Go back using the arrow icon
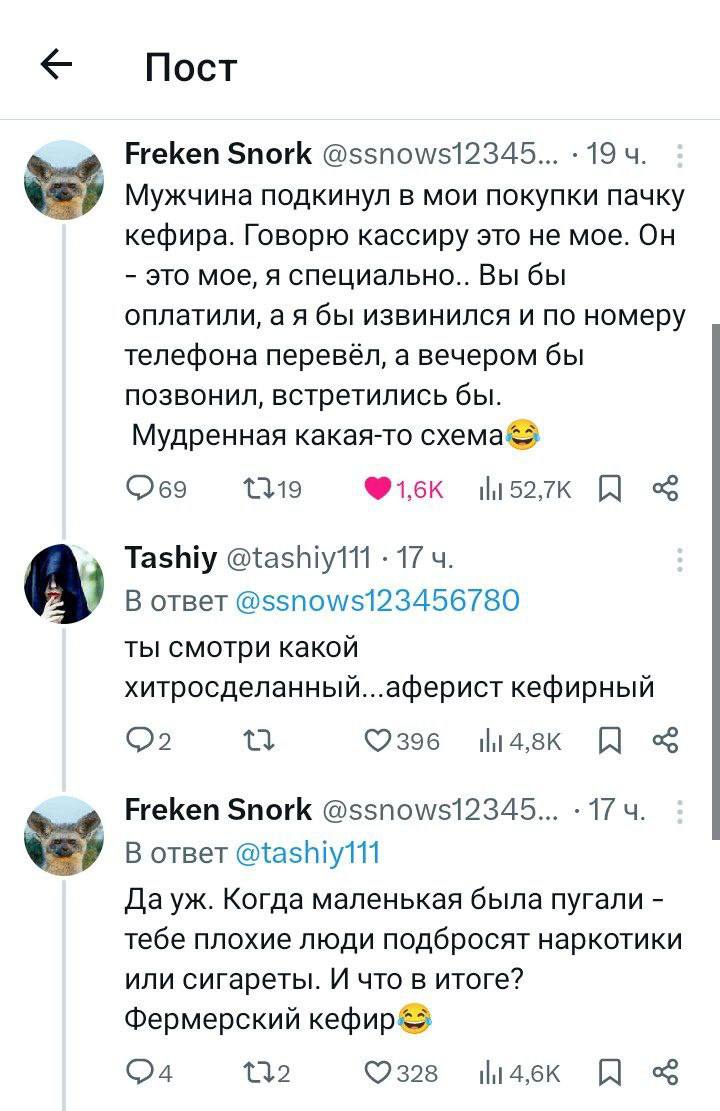Screen dimensions: 720x1111 coord(57,65)
